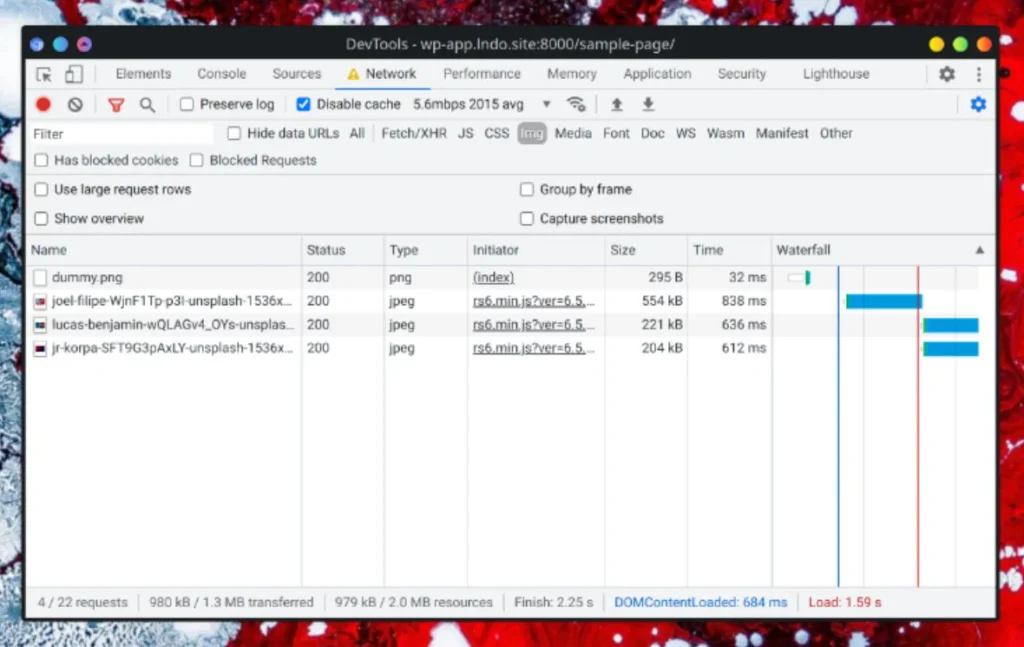
Task: Open network conditions wifi icon
Action: coord(575,104)
